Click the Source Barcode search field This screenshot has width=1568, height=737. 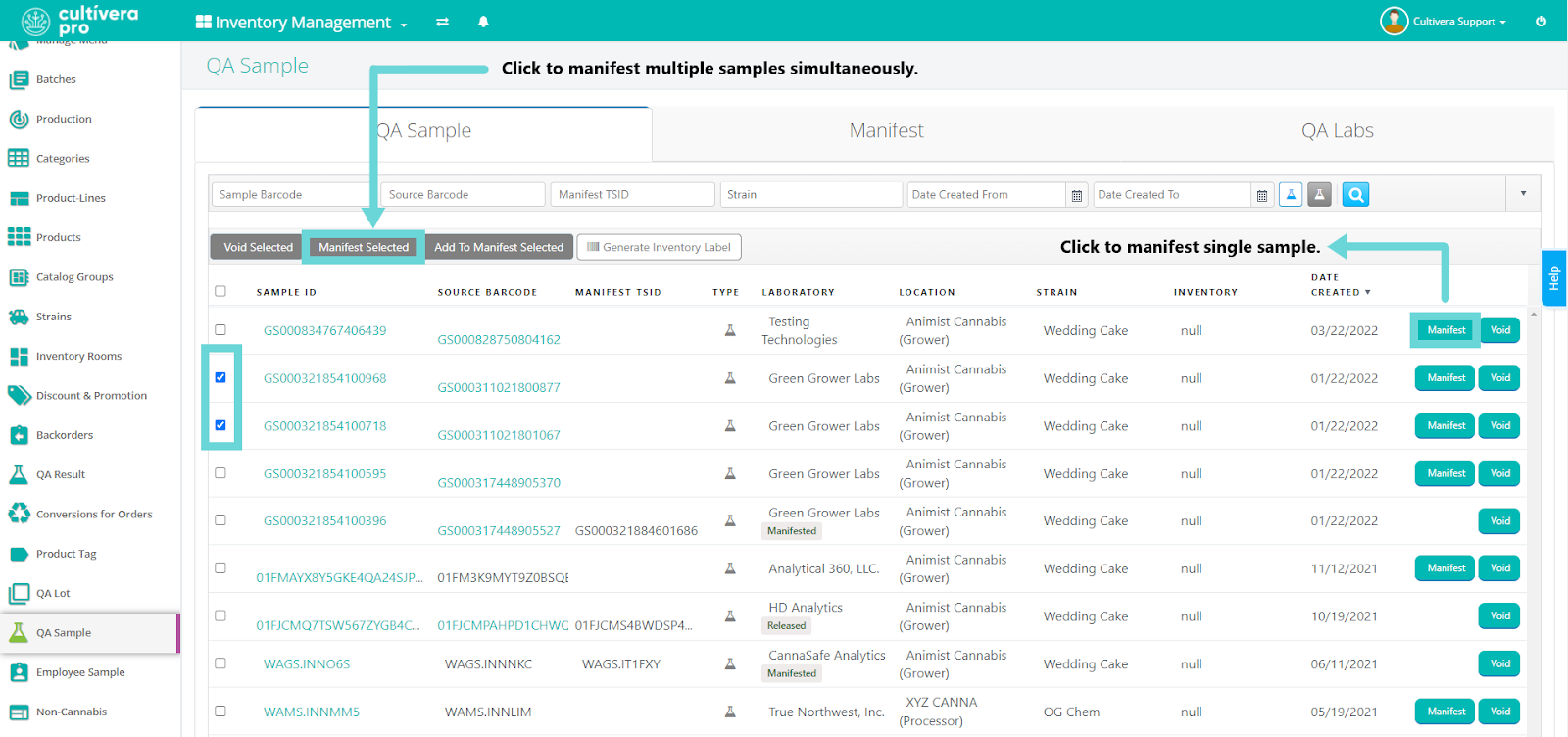tap(463, 195)
